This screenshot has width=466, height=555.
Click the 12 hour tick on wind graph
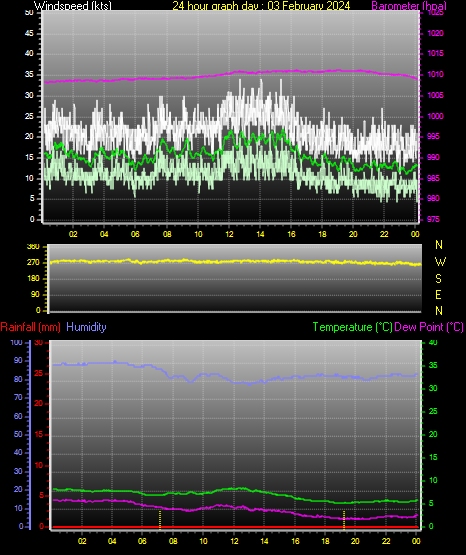point(229,234)
